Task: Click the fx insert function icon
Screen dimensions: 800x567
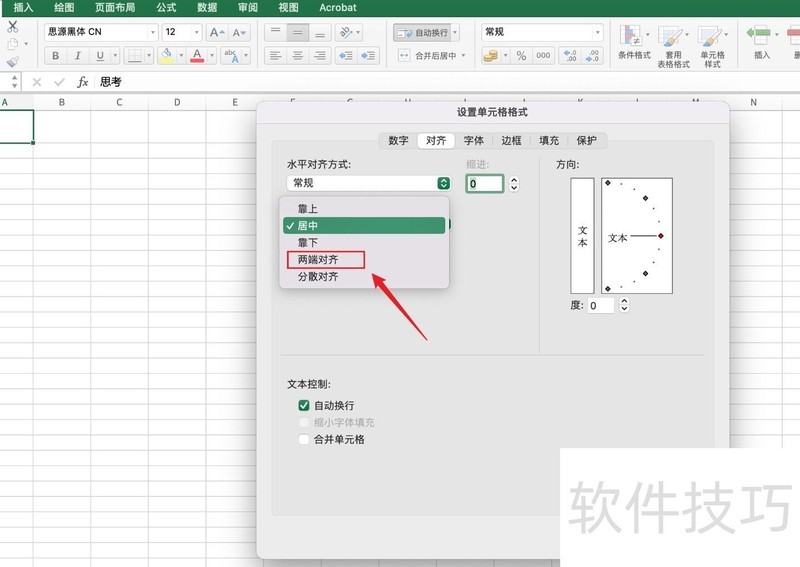Action: coord(83,82)
